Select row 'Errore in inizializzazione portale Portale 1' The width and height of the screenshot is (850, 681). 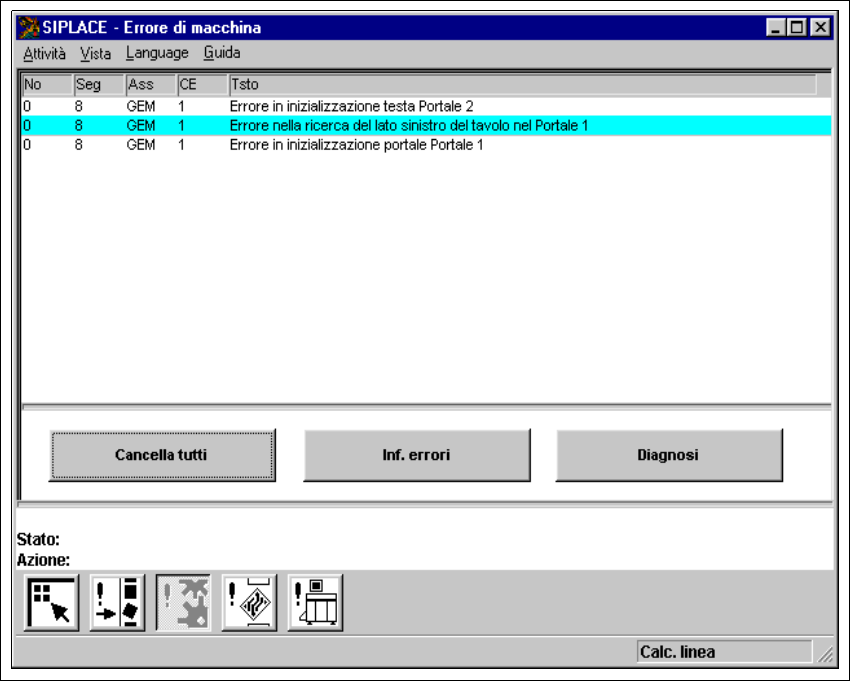pyautogui.click(x=426, y=145)
